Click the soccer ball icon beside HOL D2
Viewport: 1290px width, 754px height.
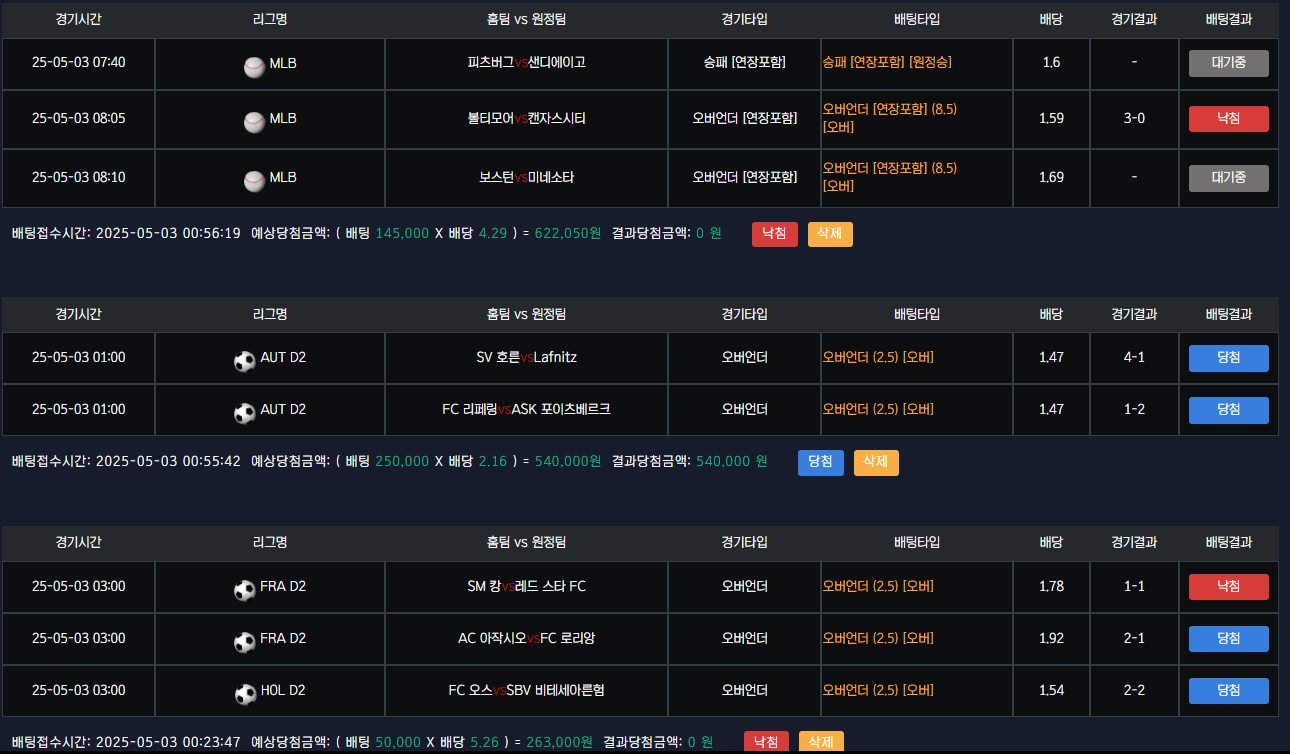(244, 694)
